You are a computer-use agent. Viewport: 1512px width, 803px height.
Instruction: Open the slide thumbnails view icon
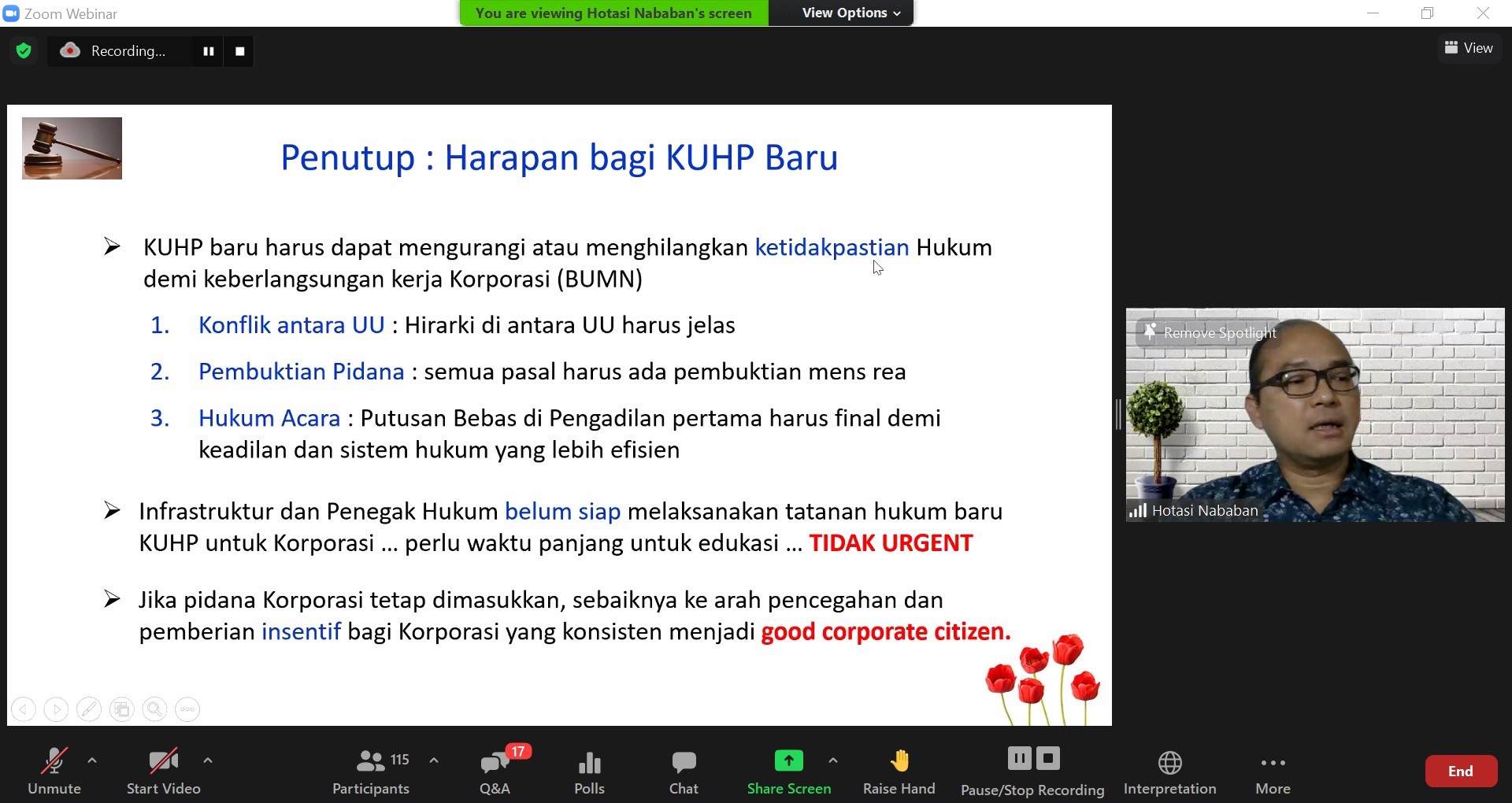click(x=122, y=709)
